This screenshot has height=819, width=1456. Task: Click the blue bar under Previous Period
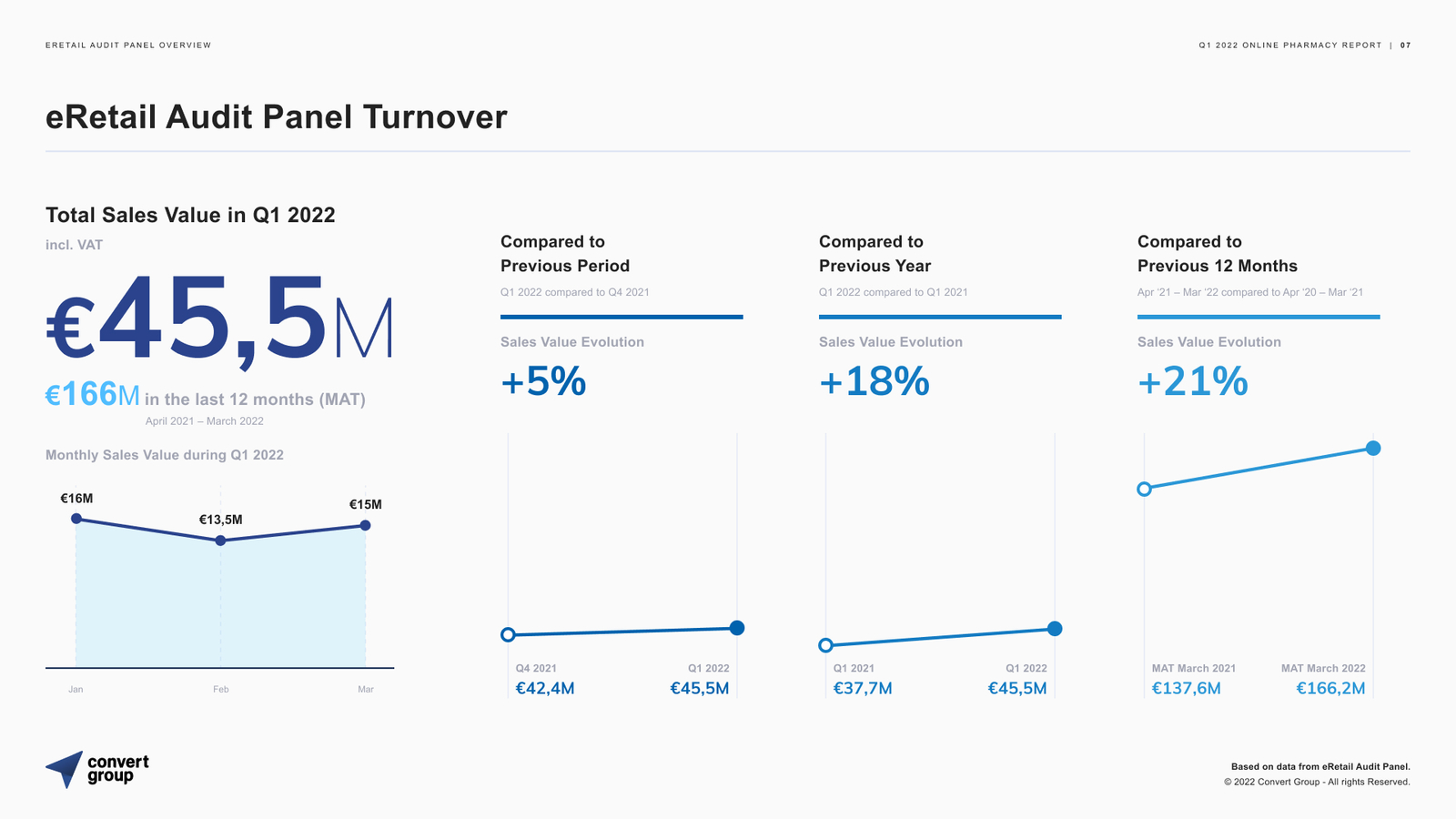pos(622,317)
